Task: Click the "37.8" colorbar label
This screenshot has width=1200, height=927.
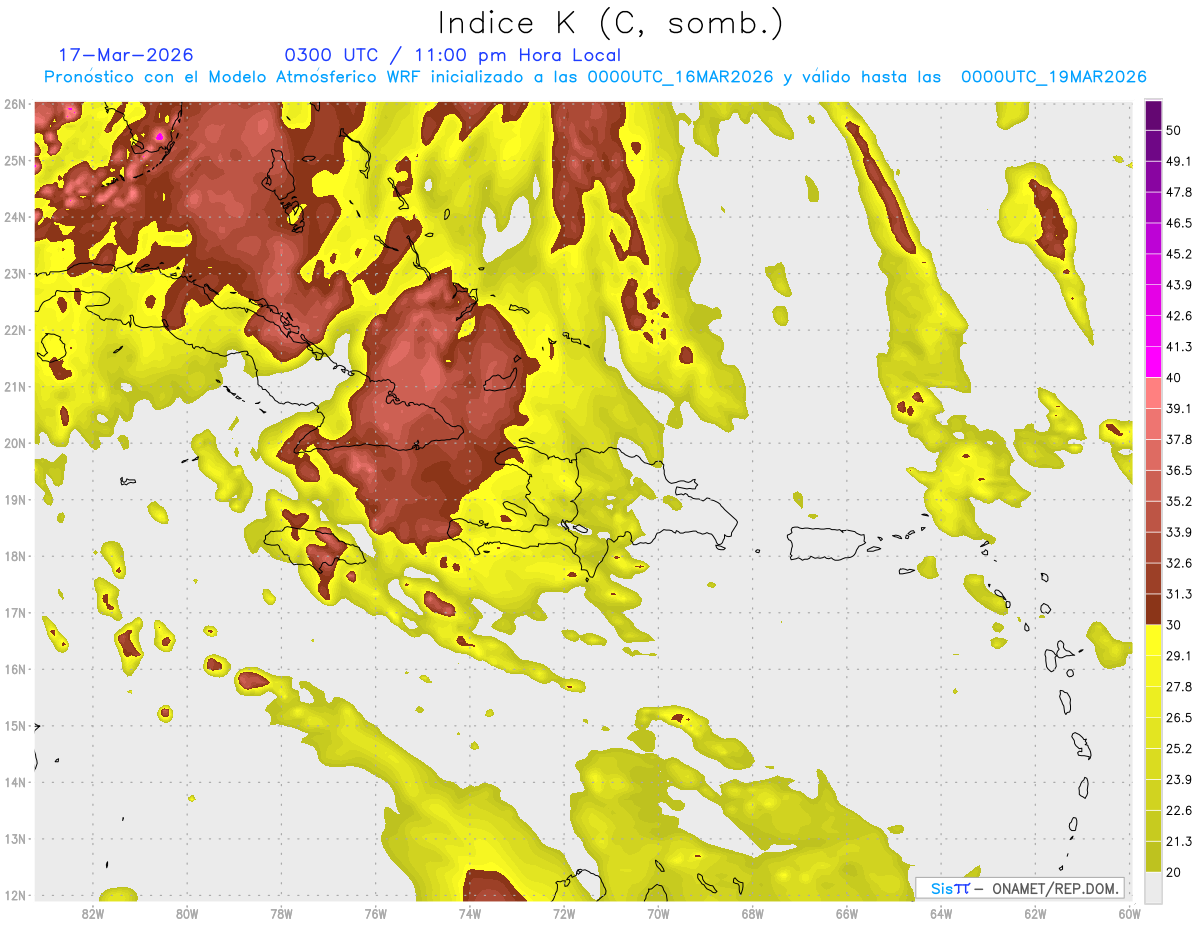Action: click(x=1179, y=439)
